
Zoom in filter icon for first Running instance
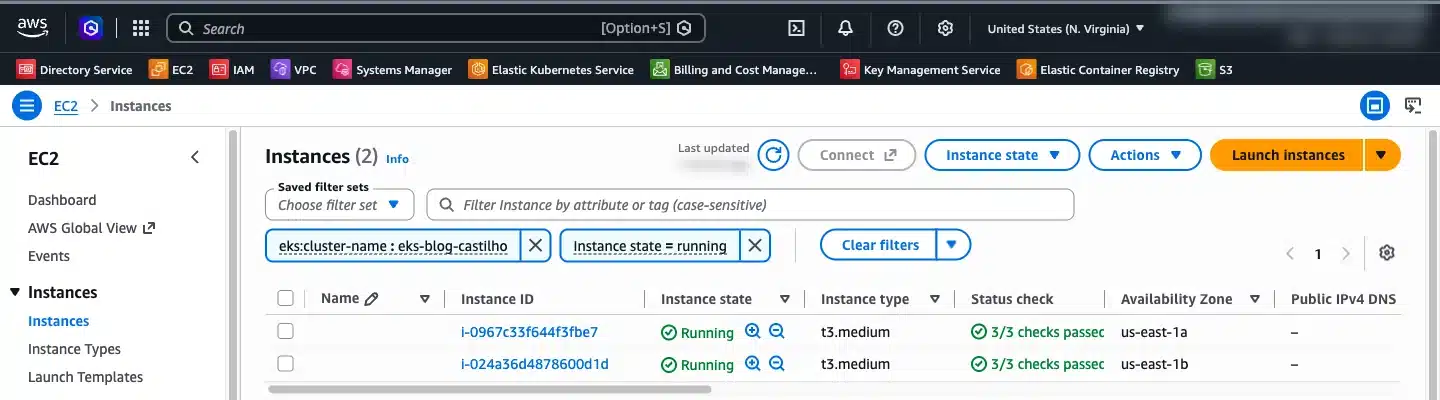coord(753,332)
